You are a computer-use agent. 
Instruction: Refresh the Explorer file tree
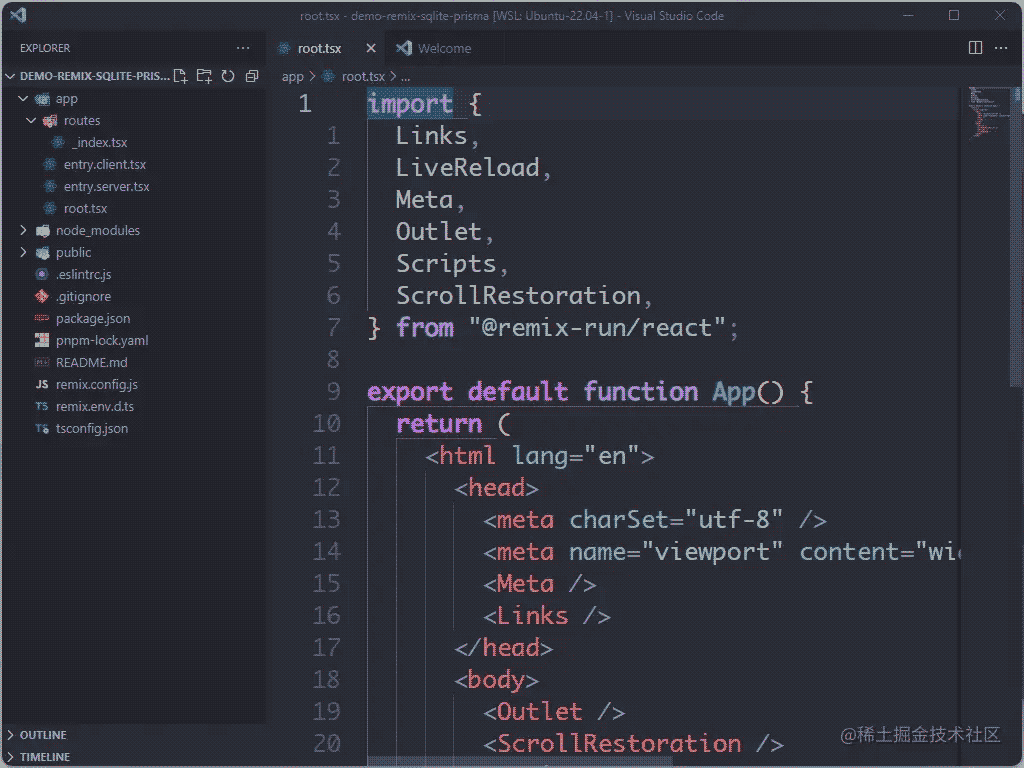tap(228, 76)
